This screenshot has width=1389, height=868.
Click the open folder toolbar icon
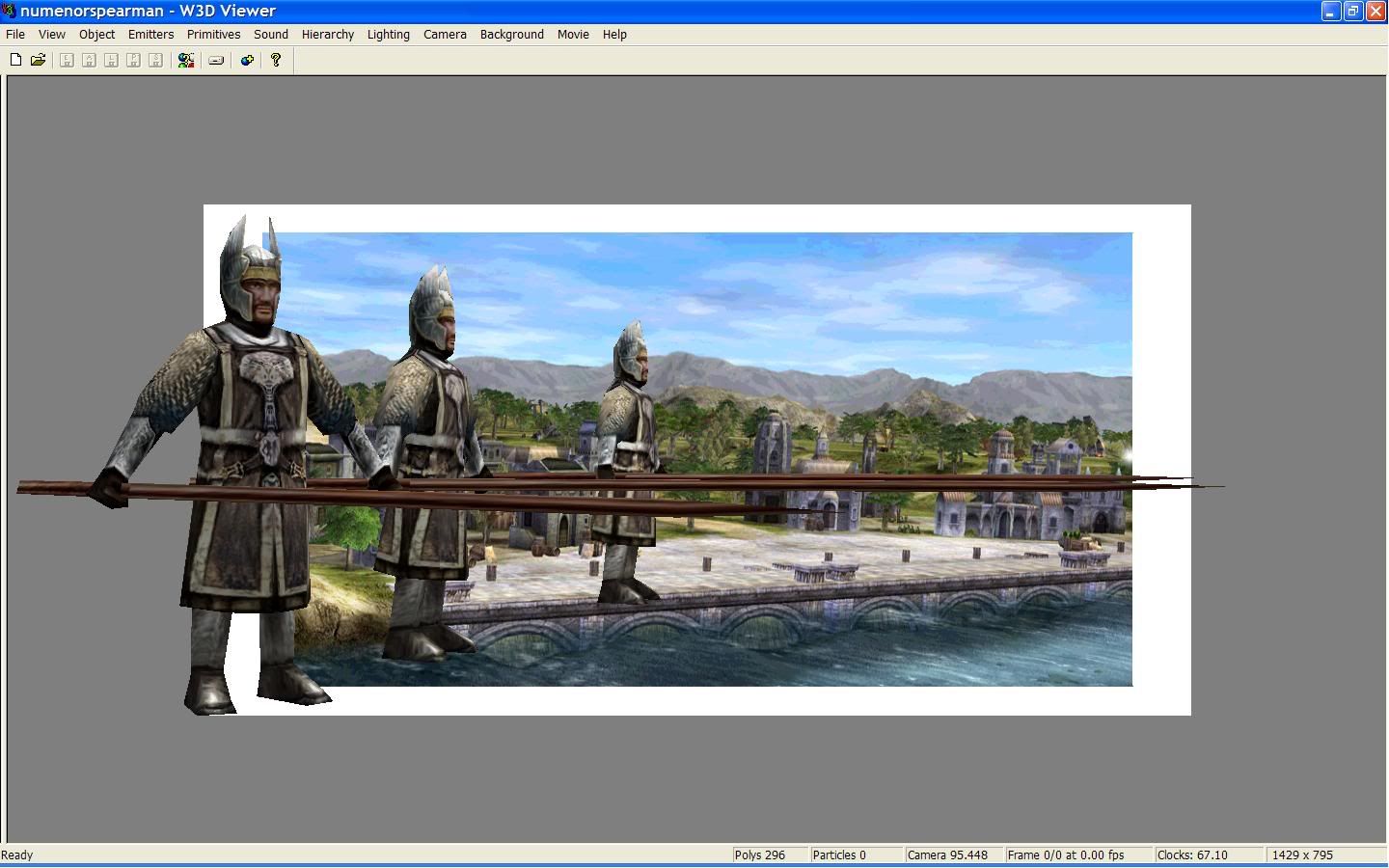(x=38, y=60)
